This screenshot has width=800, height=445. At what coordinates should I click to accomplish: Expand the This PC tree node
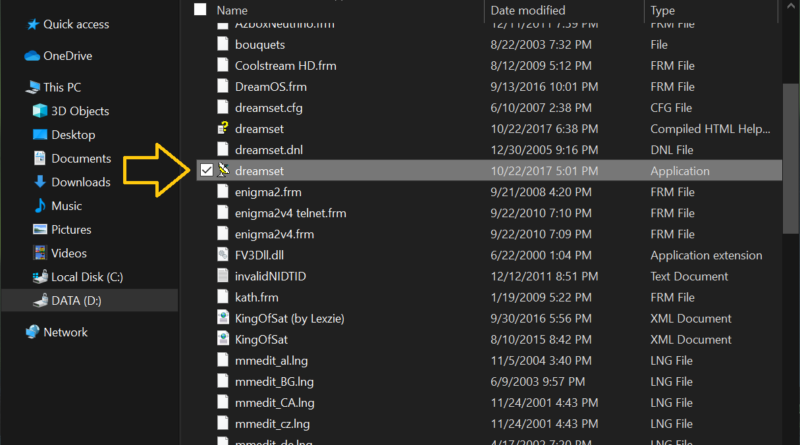13,87
